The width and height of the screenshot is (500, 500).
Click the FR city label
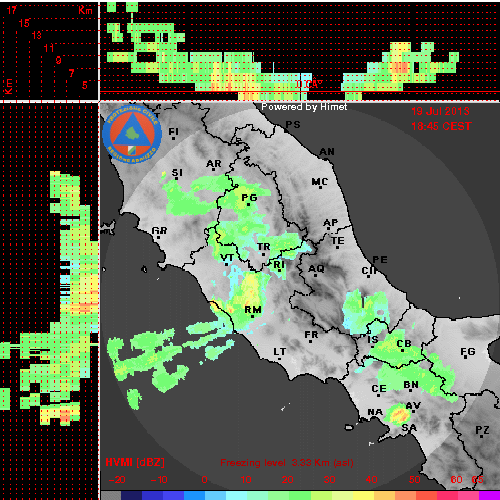point(311,335)
